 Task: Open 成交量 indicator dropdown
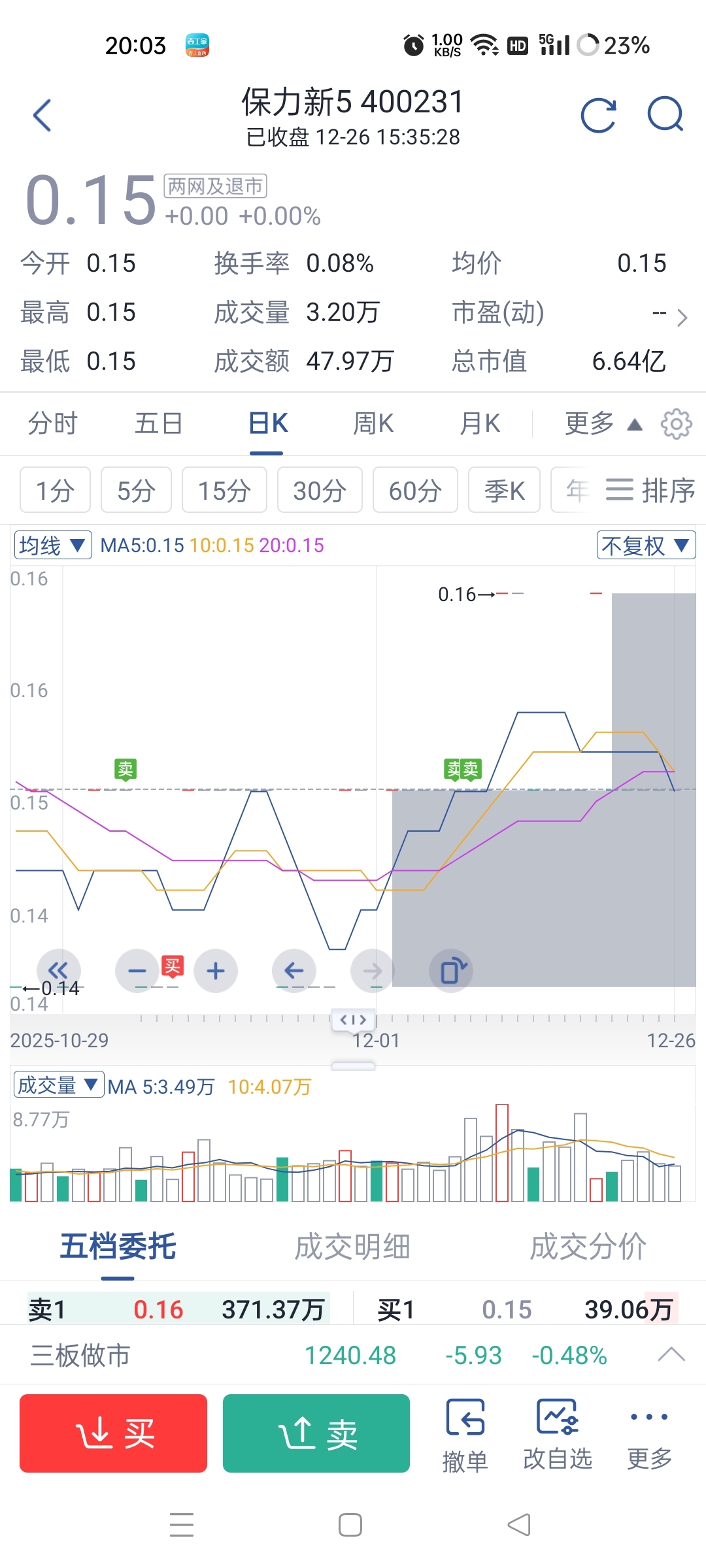coord(58,1085)
